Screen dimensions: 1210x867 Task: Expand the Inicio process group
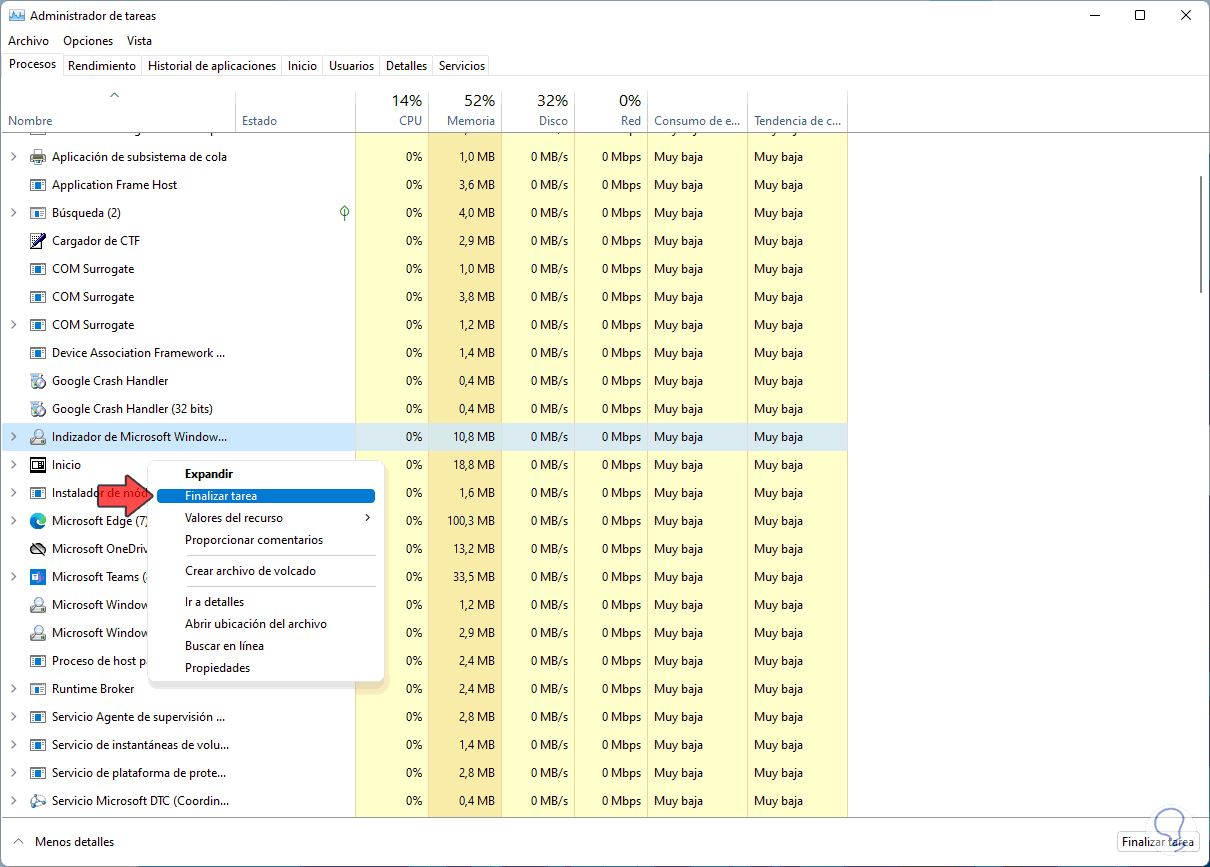click(x=13, y=465)
